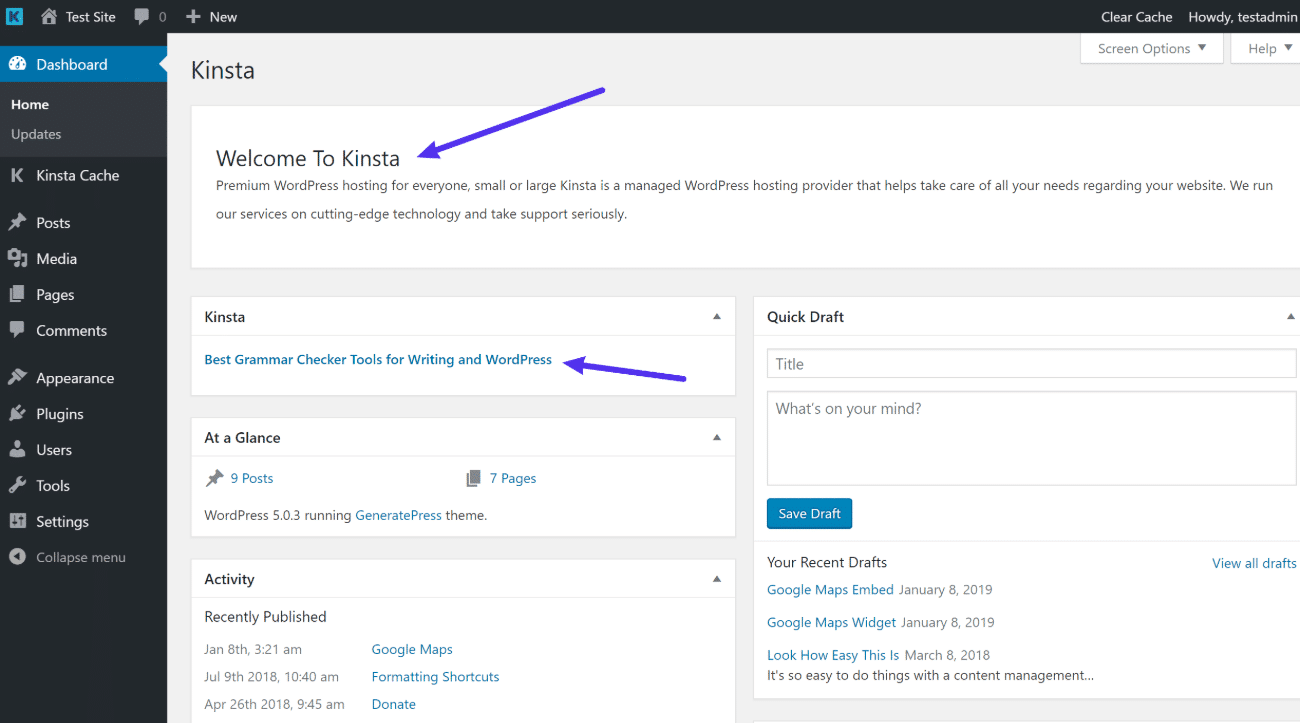Open the Howdy testadmin account menu

click(x=1242, y=16)
